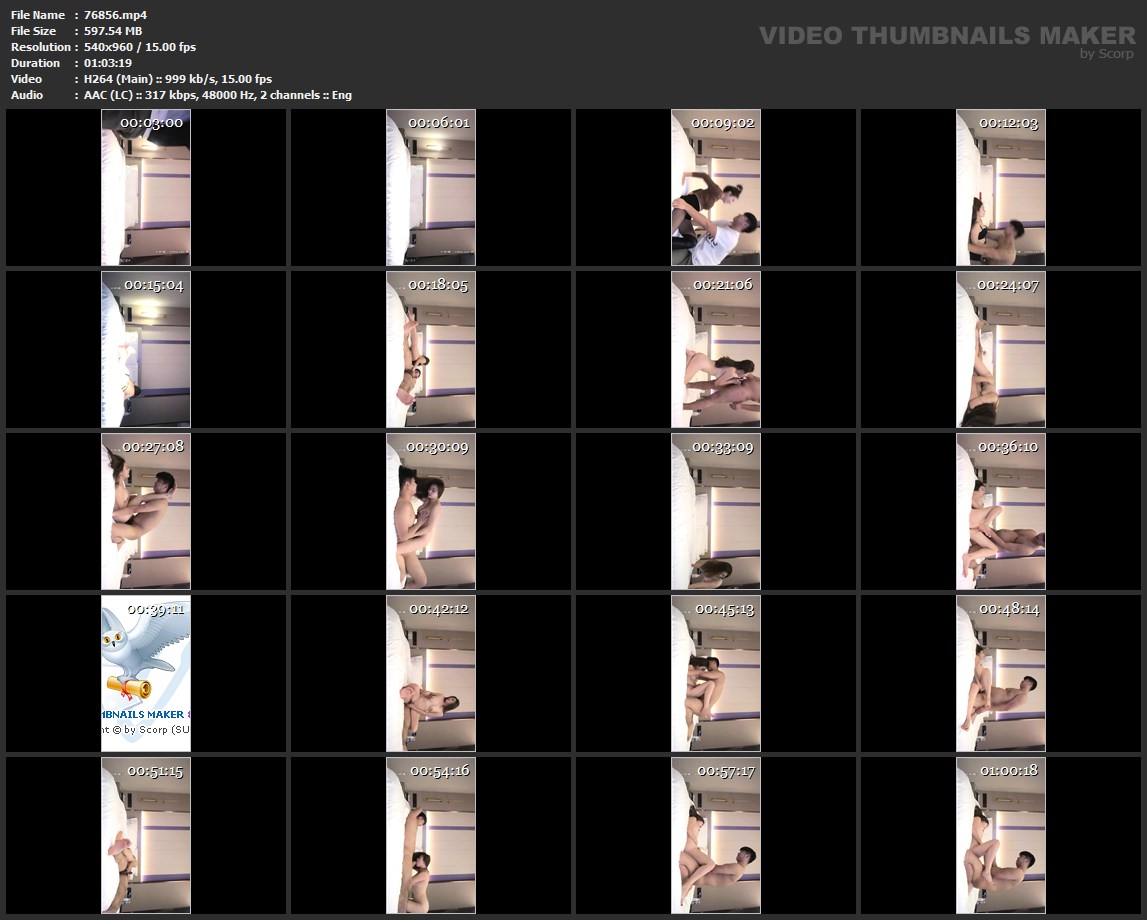Click the 00:24:07 timestamp label
Screen dimensions: 1147x920
(x=1008, y=285)
